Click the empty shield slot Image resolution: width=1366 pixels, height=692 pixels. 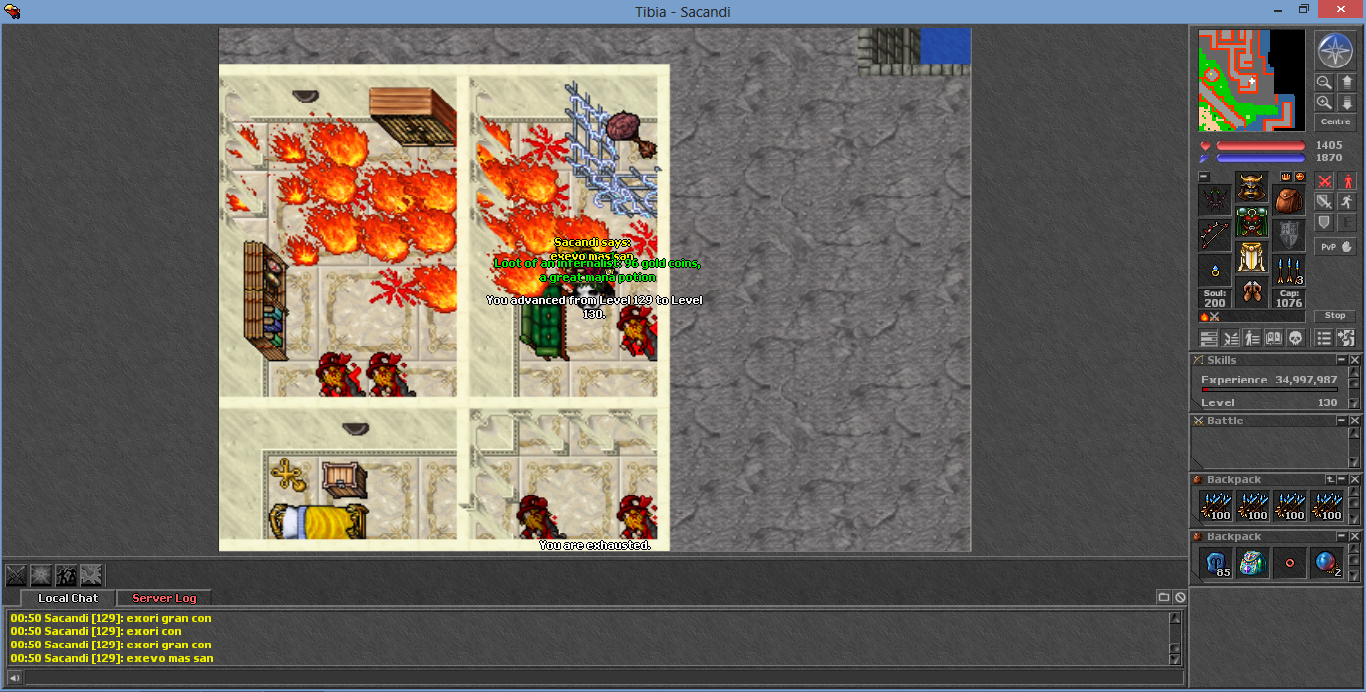tap(1288, 235)
